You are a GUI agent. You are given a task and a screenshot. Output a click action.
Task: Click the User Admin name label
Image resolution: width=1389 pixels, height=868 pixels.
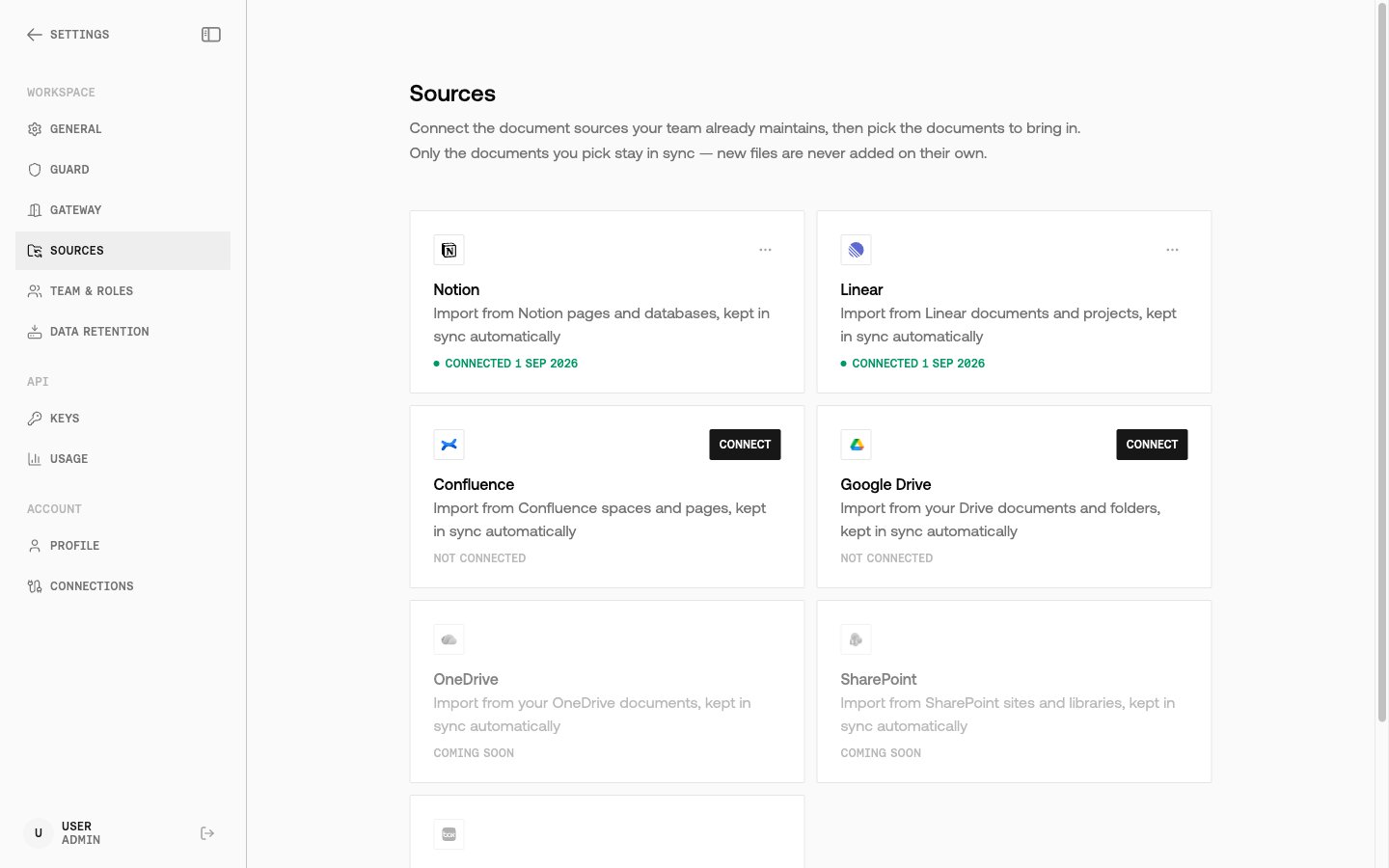click(x=81, y=833)
